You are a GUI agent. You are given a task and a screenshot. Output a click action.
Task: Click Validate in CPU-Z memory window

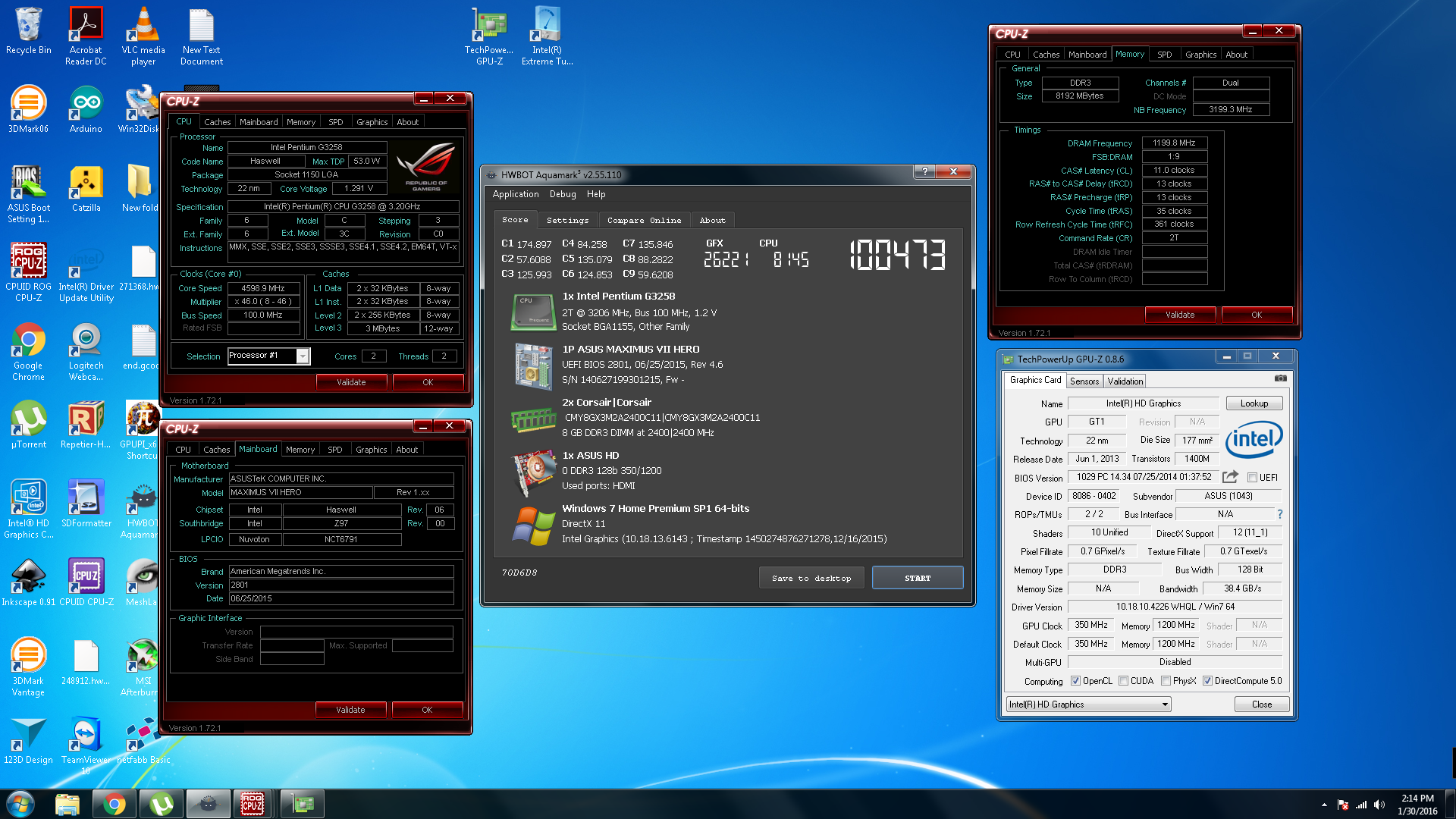pyautogui.click(x=1180, y=315)
